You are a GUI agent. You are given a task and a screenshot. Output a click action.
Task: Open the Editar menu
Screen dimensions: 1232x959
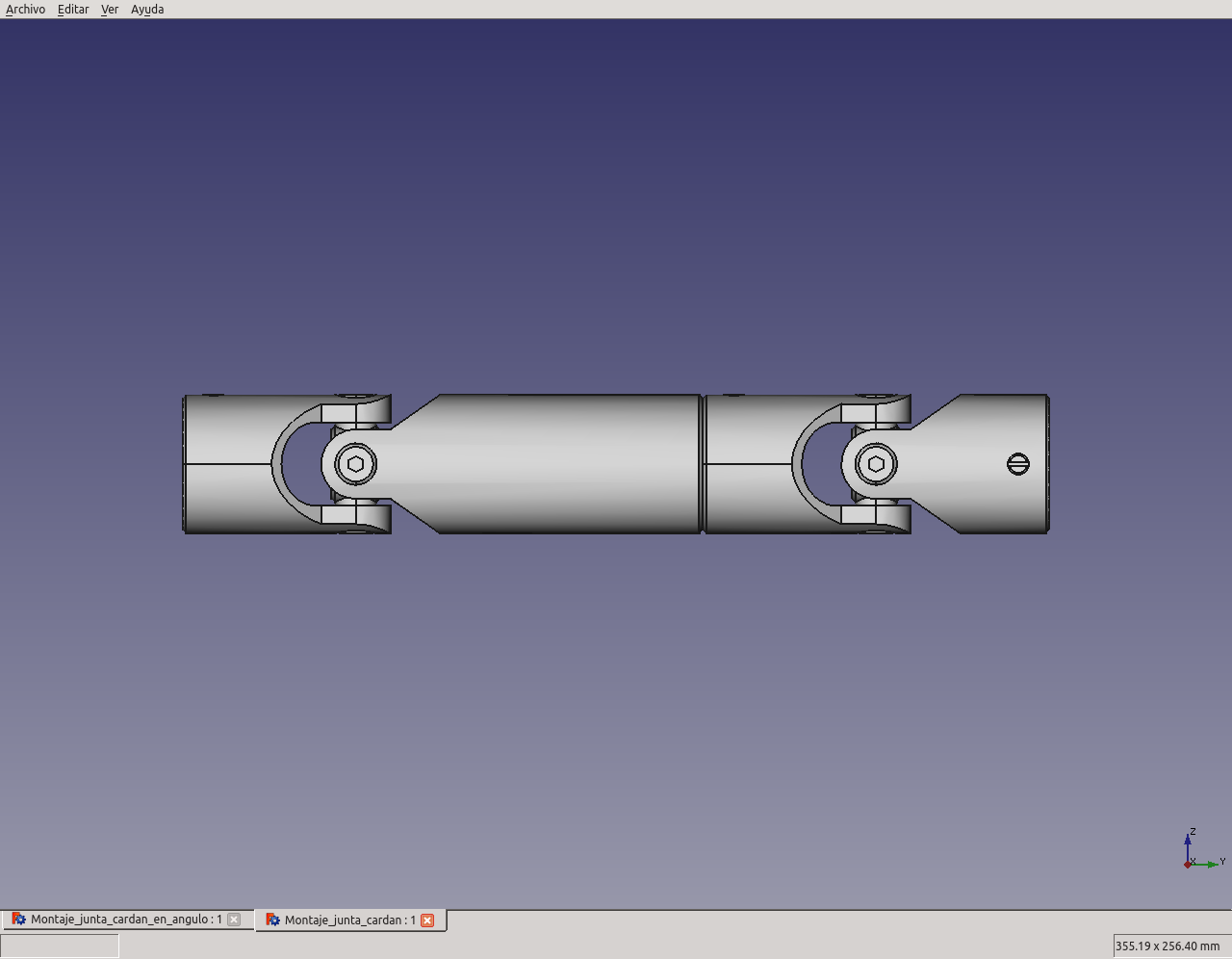[x=73, y=10]
